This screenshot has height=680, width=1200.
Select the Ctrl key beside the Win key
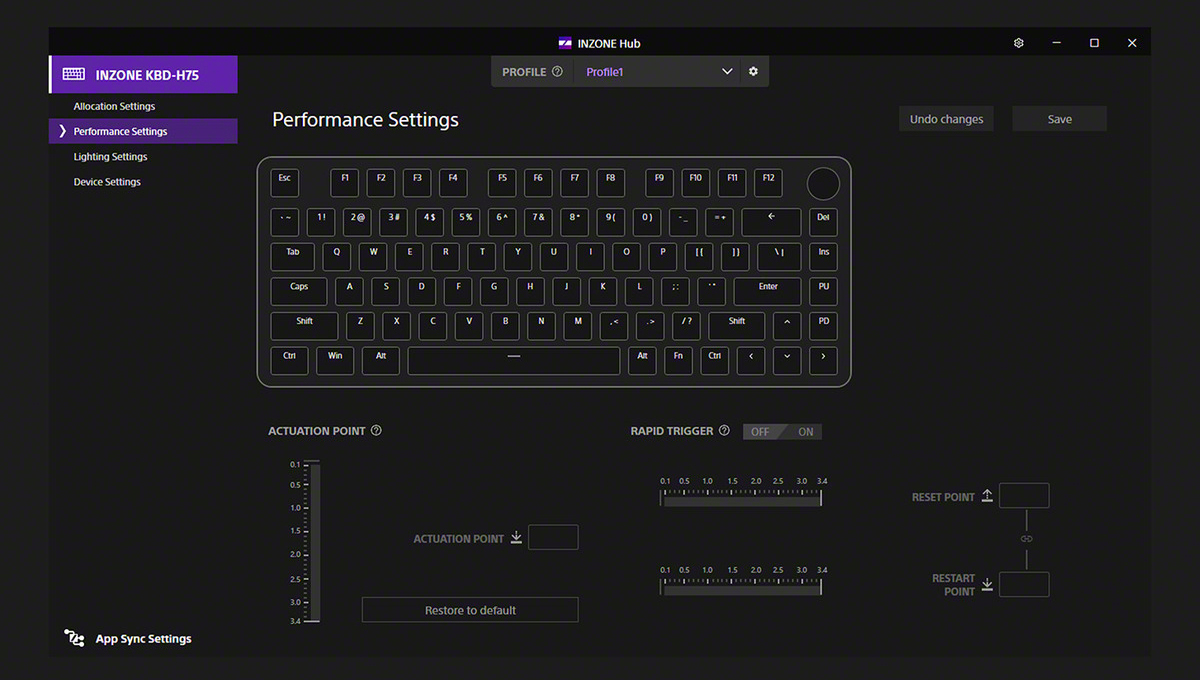coord(289,360)
